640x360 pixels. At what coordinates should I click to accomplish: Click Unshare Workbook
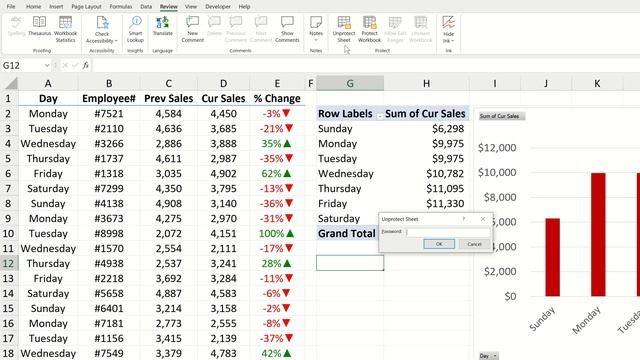(x=420, y=29)
